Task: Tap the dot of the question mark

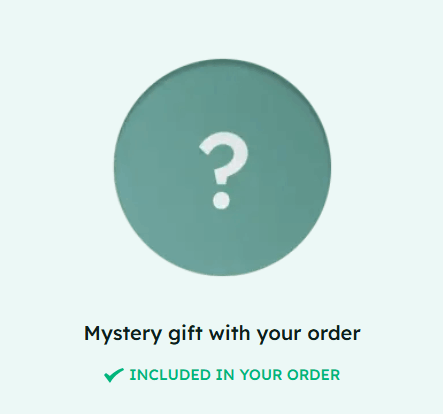Action: [x=221, y=200]
